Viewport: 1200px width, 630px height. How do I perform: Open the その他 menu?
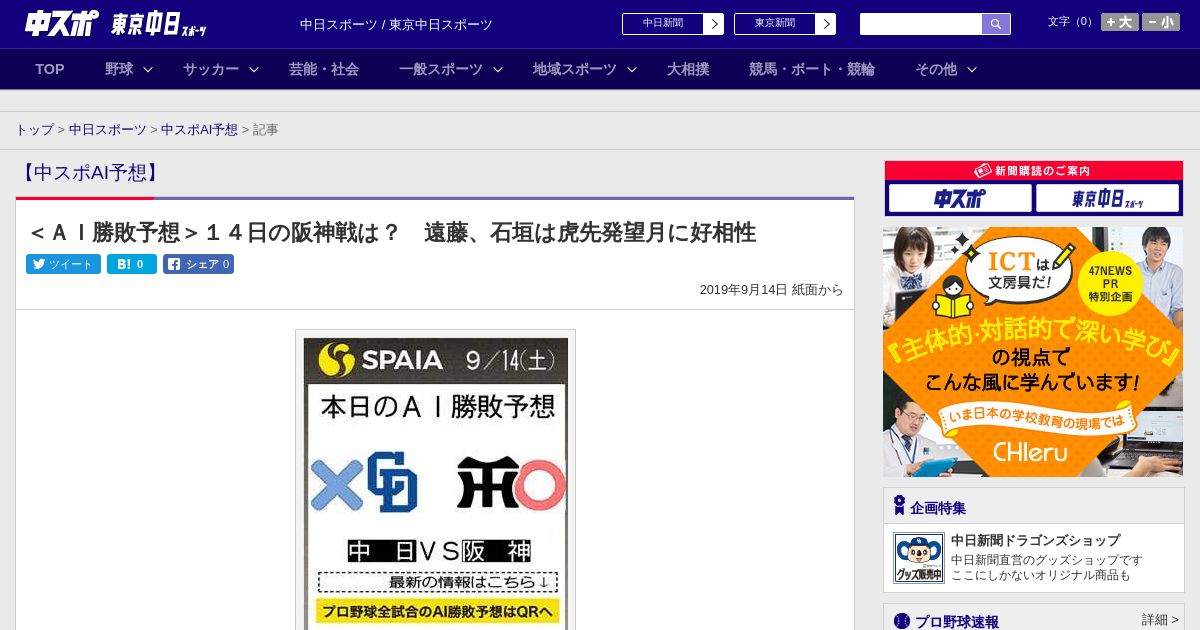[936, 69]
